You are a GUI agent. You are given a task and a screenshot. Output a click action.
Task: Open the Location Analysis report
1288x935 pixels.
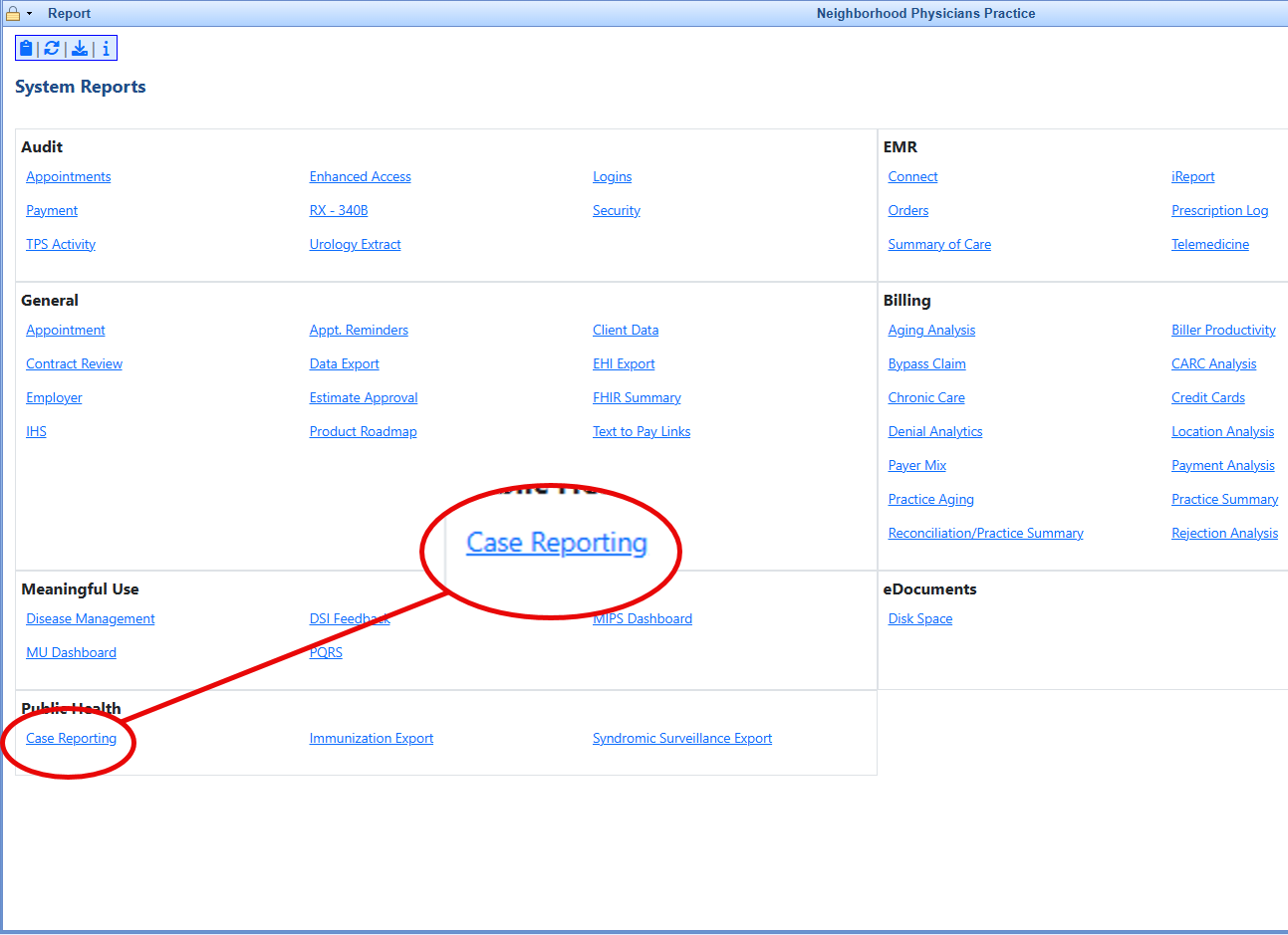point(1223,432)
